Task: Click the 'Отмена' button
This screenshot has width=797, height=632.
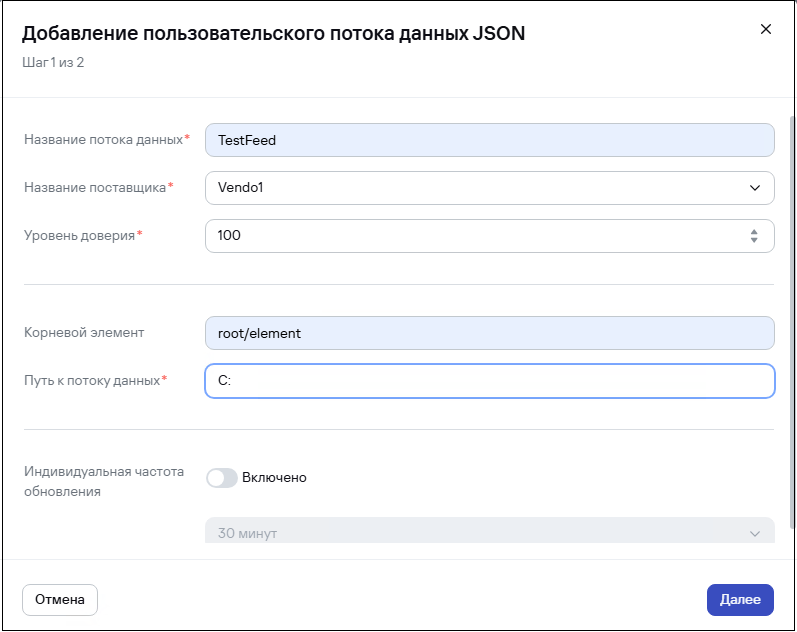Action: pyautogui.click(x=60, y=599)
